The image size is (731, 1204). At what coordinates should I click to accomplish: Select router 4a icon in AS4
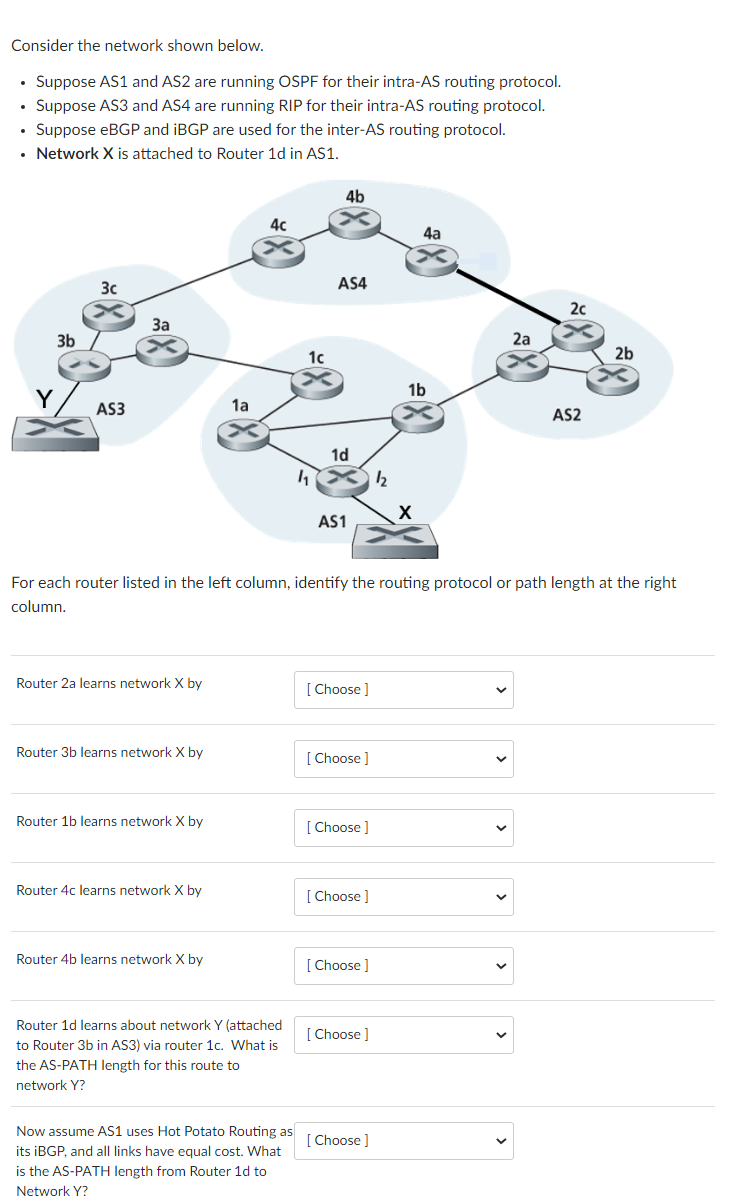pos(433,257)
